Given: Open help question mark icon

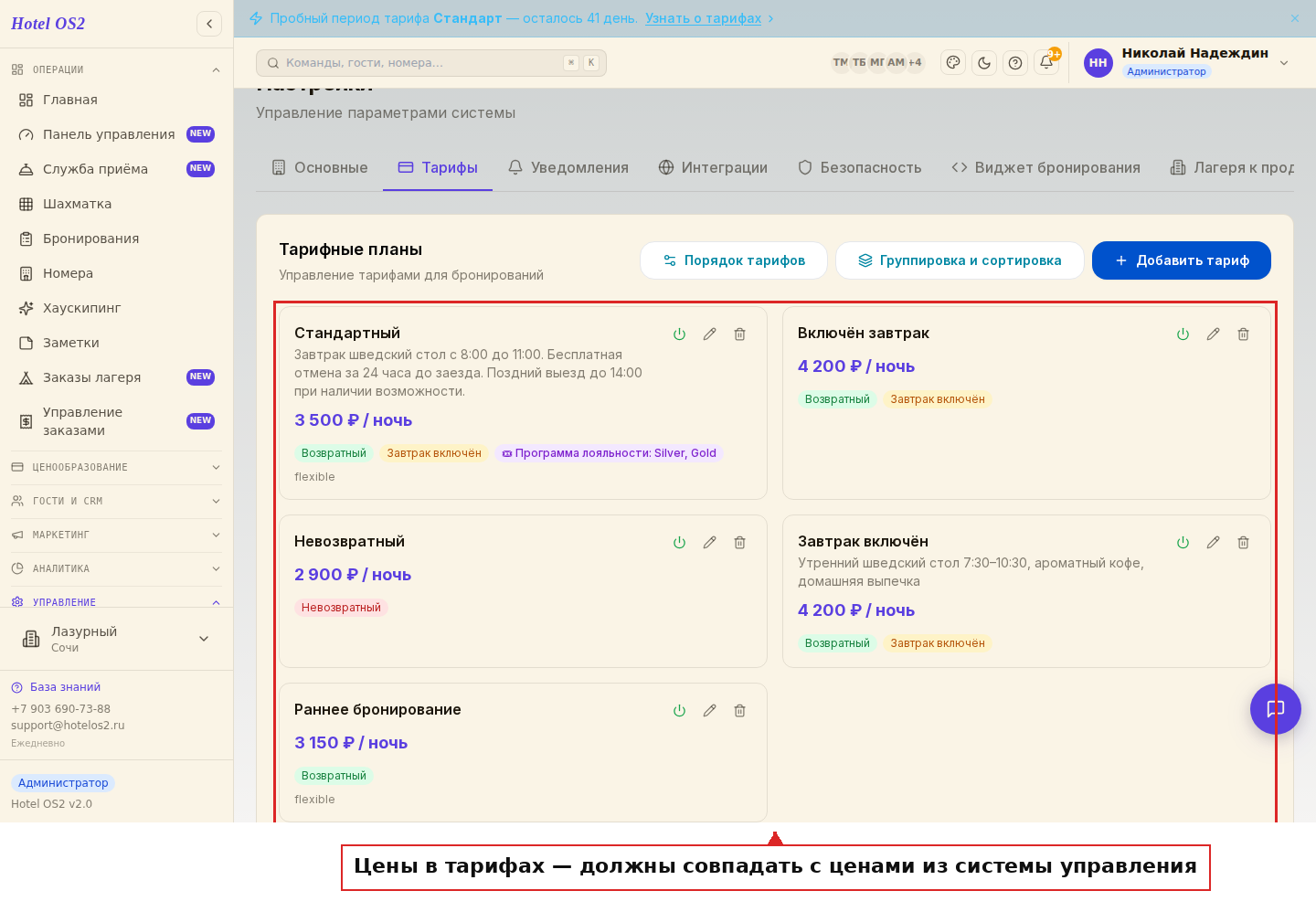Looking at the screenshot, I should pyautogui.click(x=1015, y=63).
